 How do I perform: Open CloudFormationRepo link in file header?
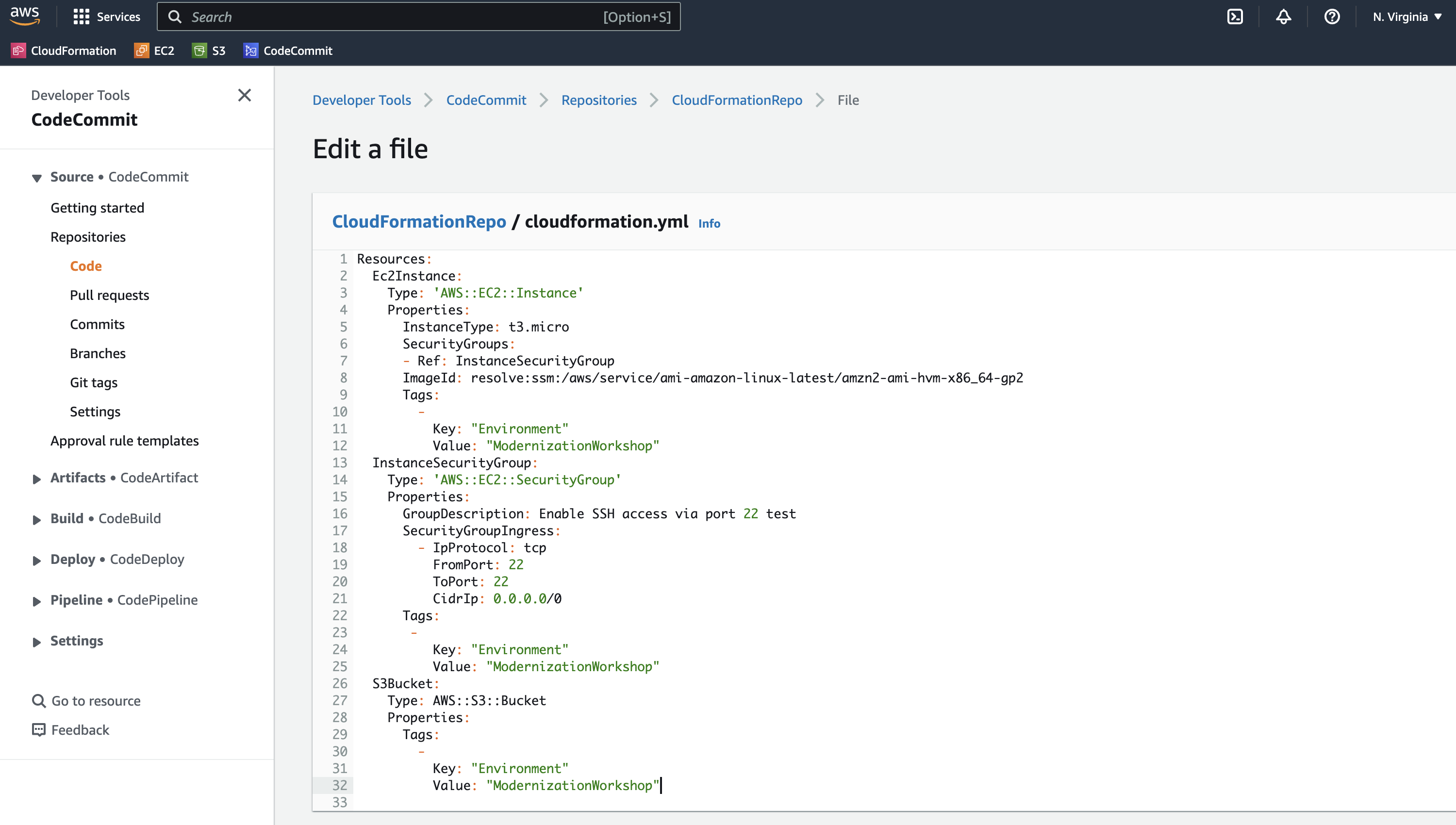[419, 222]
